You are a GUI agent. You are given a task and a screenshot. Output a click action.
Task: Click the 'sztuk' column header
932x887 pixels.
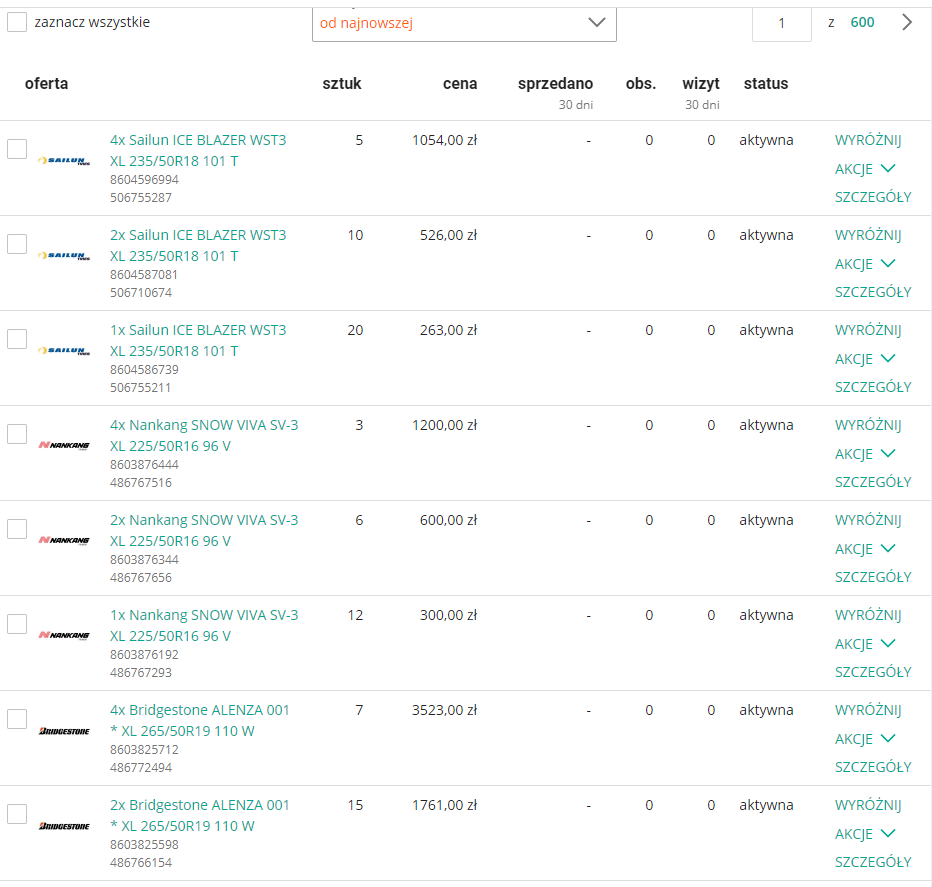click(342, 84)
